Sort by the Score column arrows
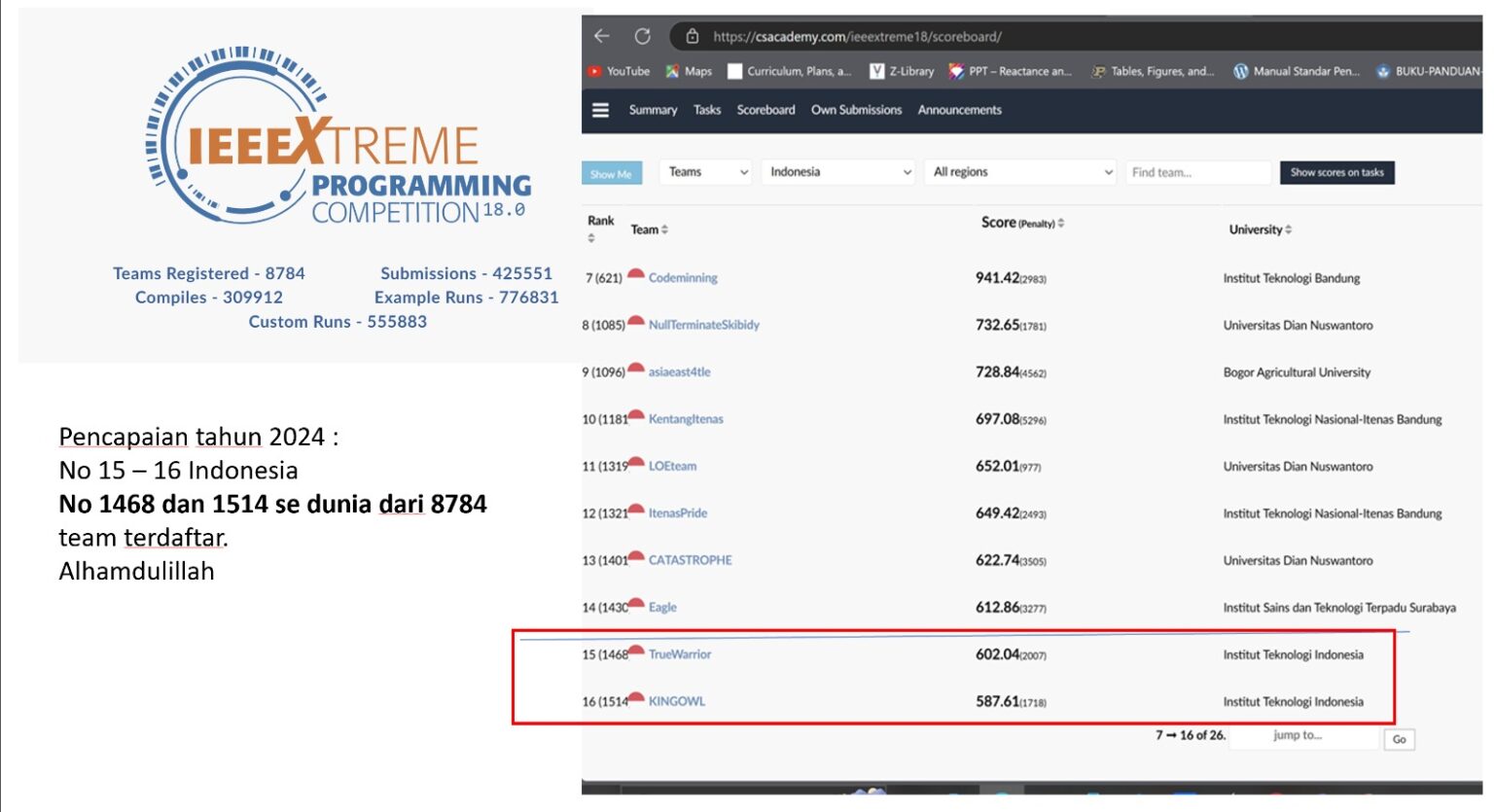 pos(1061,223)
